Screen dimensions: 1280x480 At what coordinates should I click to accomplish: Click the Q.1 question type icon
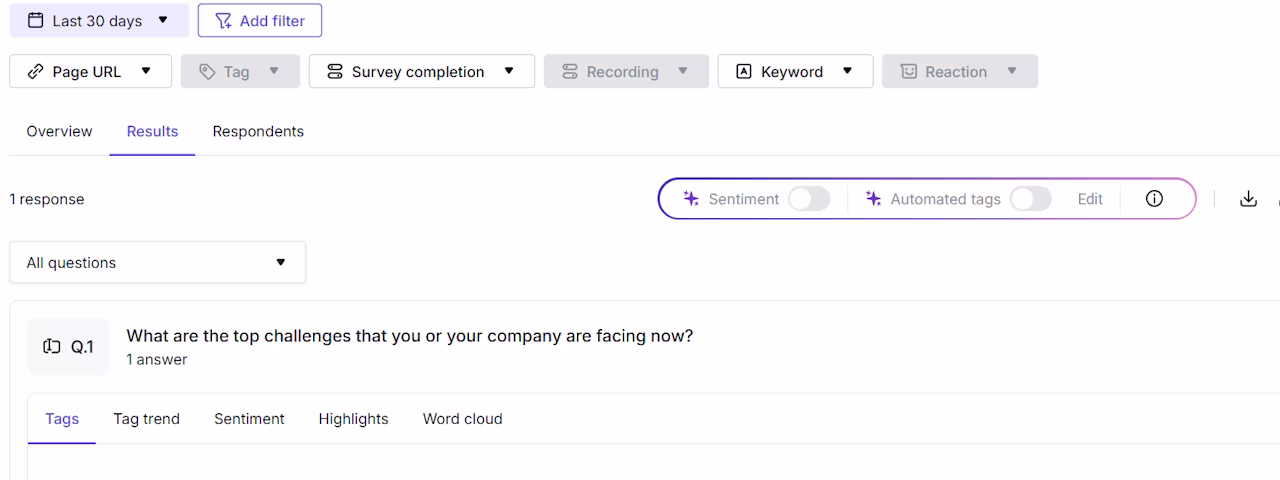(x=51, y=347)
